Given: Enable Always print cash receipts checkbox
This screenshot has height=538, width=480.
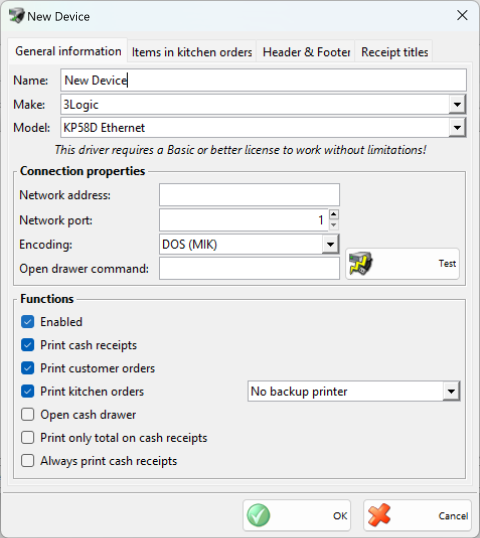Looking at the screenshot, I should (x=27, y=461).
